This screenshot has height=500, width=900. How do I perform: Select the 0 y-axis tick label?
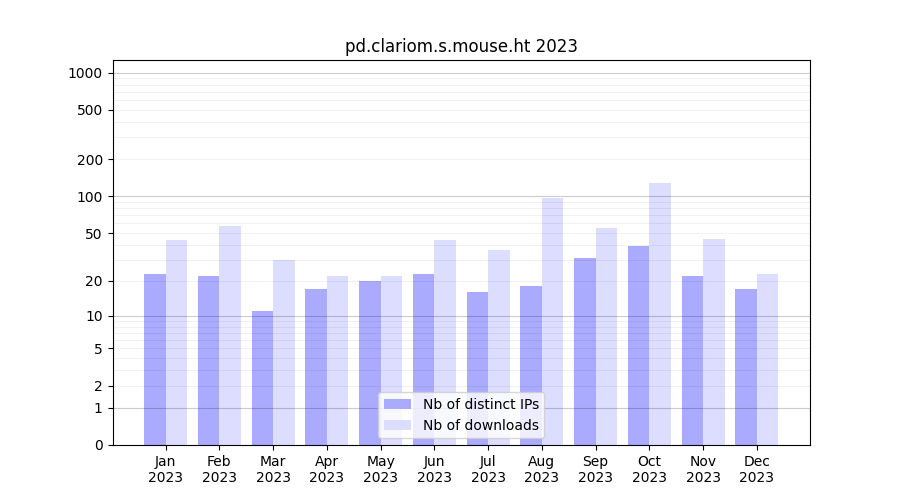coord(98,445)
